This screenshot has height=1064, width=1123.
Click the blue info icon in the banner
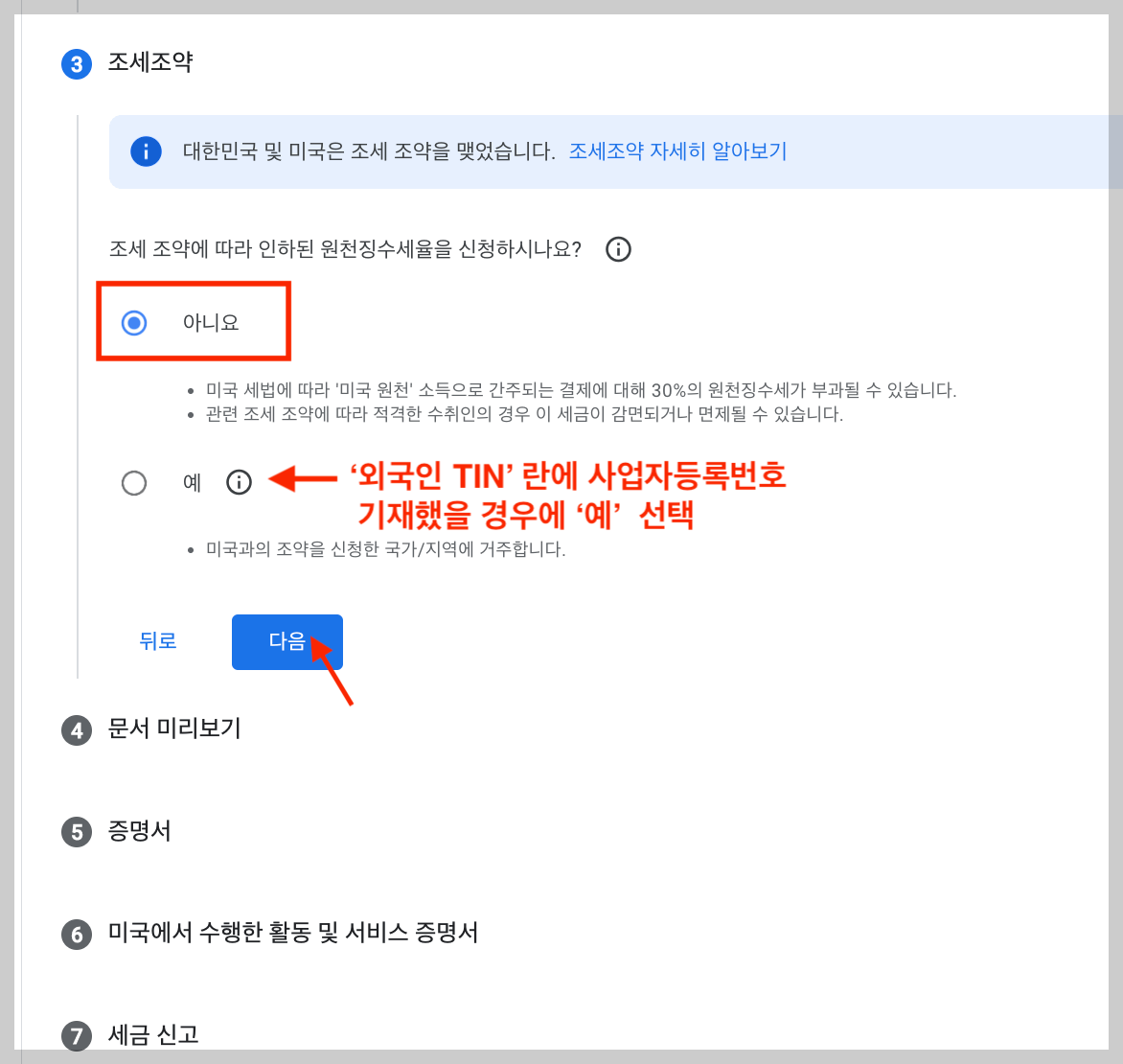coord(146,150)
